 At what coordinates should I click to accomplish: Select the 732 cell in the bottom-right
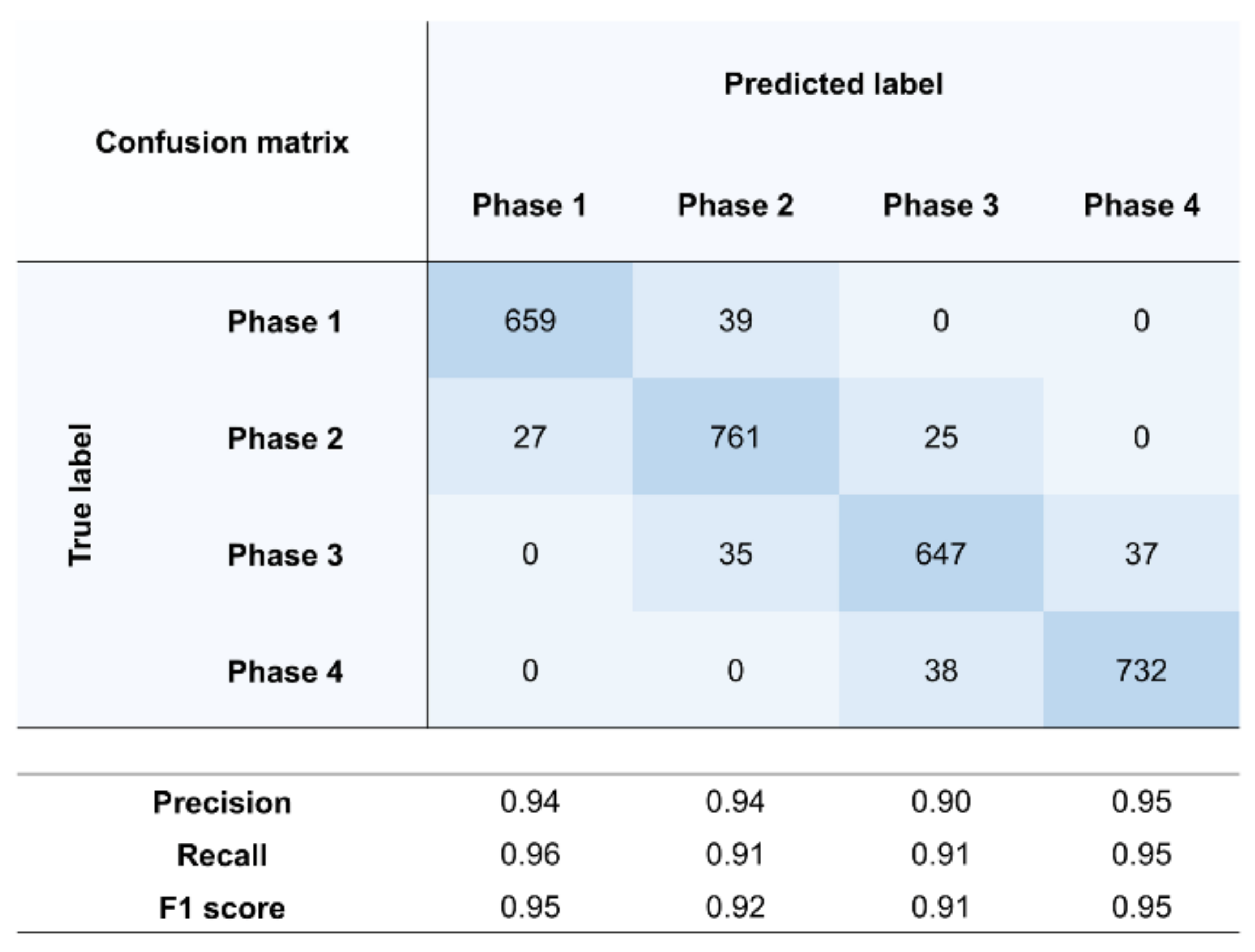pyautogui.click(x=1141, y=670)
